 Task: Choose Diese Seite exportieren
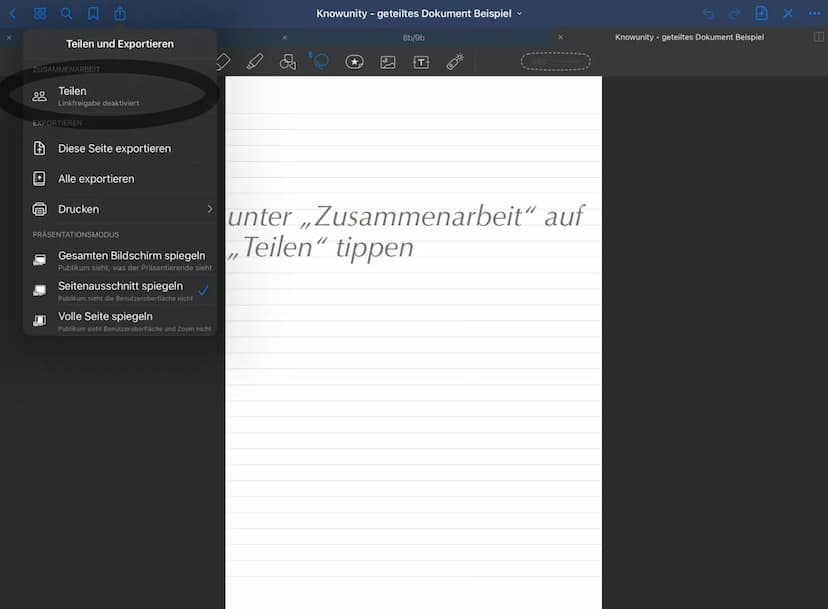coord(120,148)
